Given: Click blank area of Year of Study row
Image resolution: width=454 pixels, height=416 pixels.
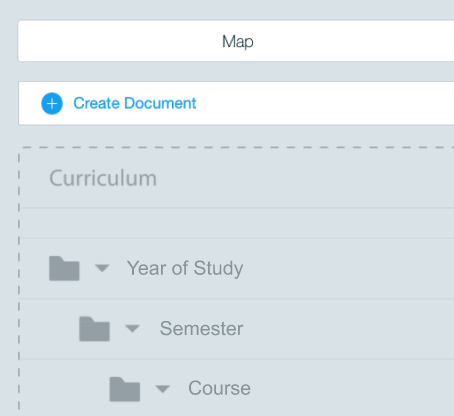Looking at the screenshot, I should 348,268.
